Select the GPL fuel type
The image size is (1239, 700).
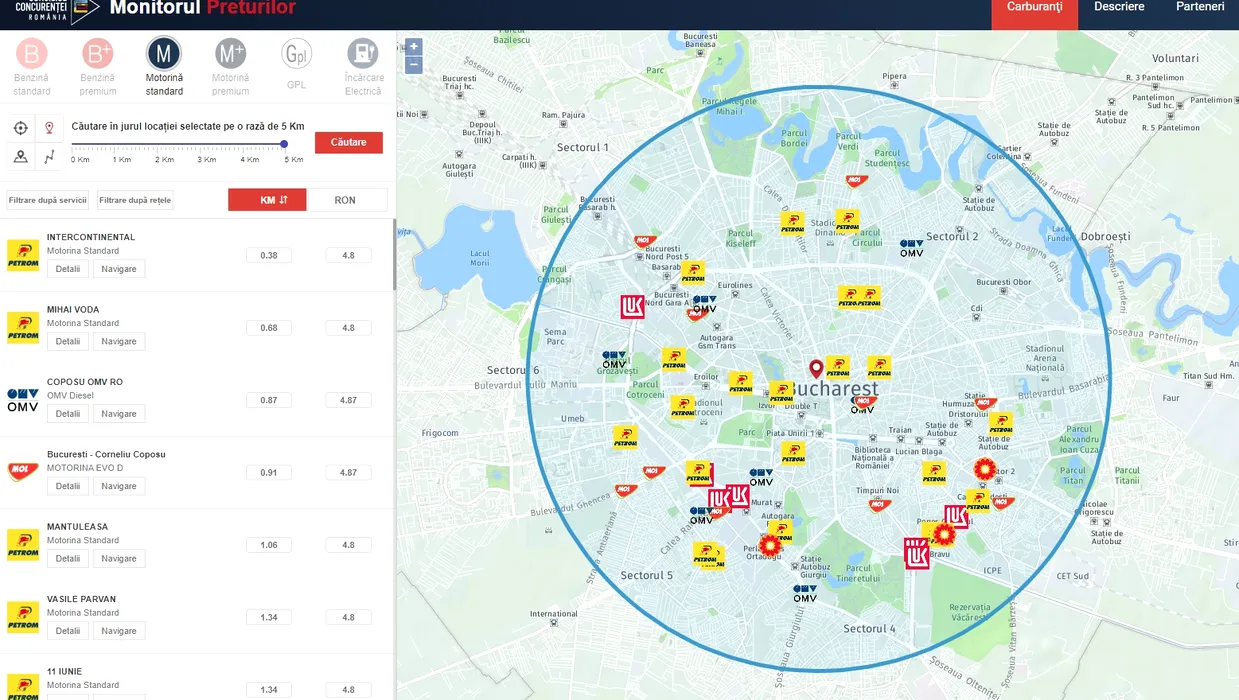tap(296, 66)
